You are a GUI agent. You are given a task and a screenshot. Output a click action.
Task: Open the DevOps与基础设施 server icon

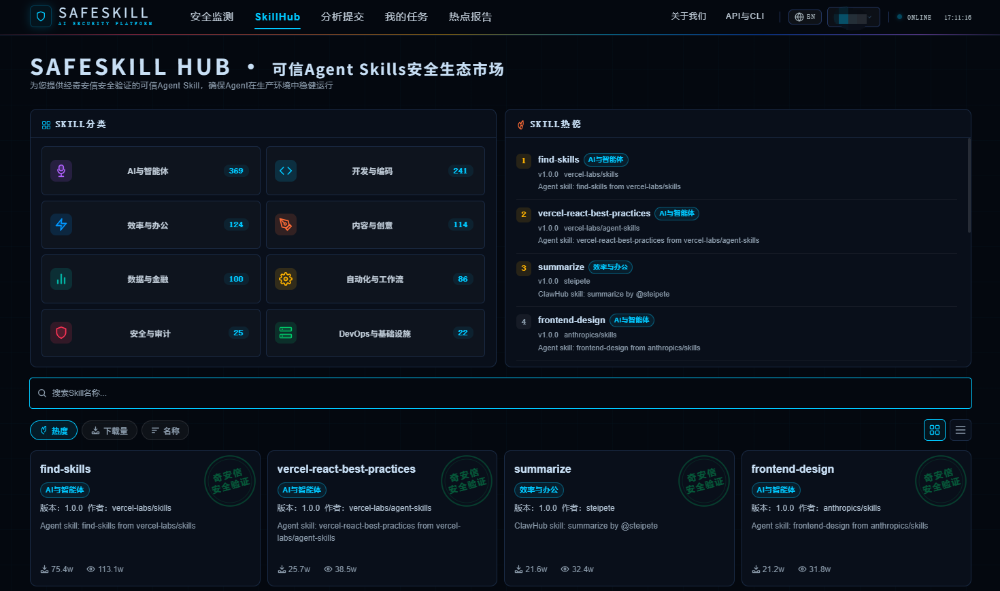coord(286,333)
